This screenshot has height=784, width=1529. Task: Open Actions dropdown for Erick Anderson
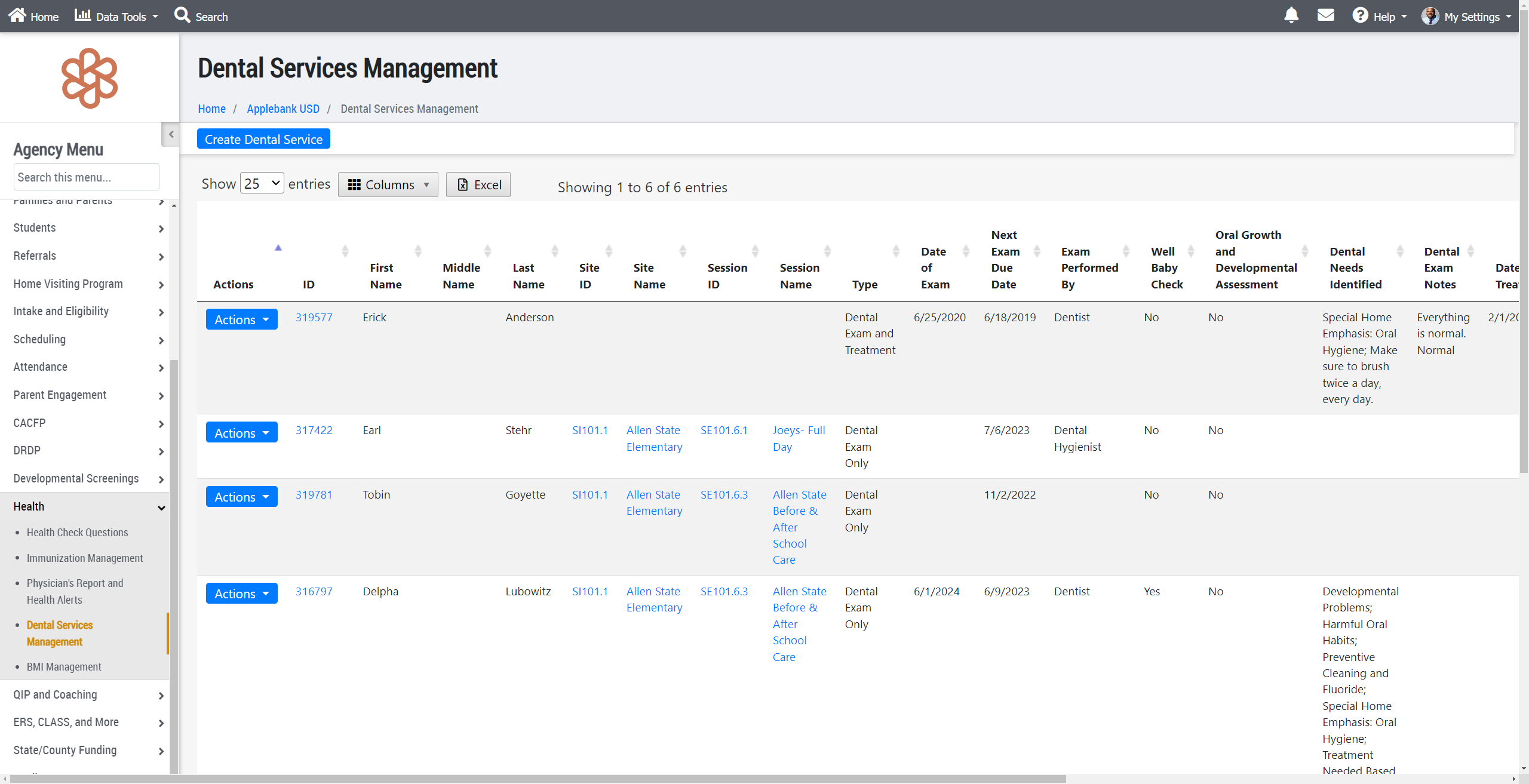[241, 319]
